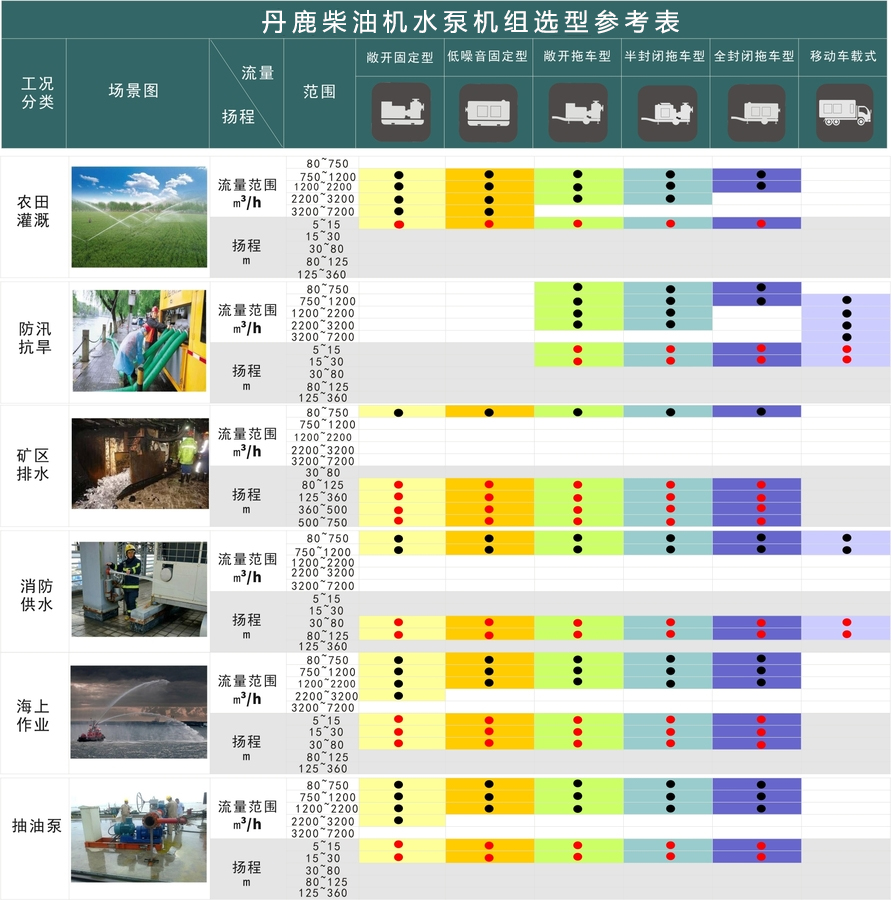The width and height of the screenshot is (891, 900).
Task: Click the 流量 label in the header
Action: (258, 73)
